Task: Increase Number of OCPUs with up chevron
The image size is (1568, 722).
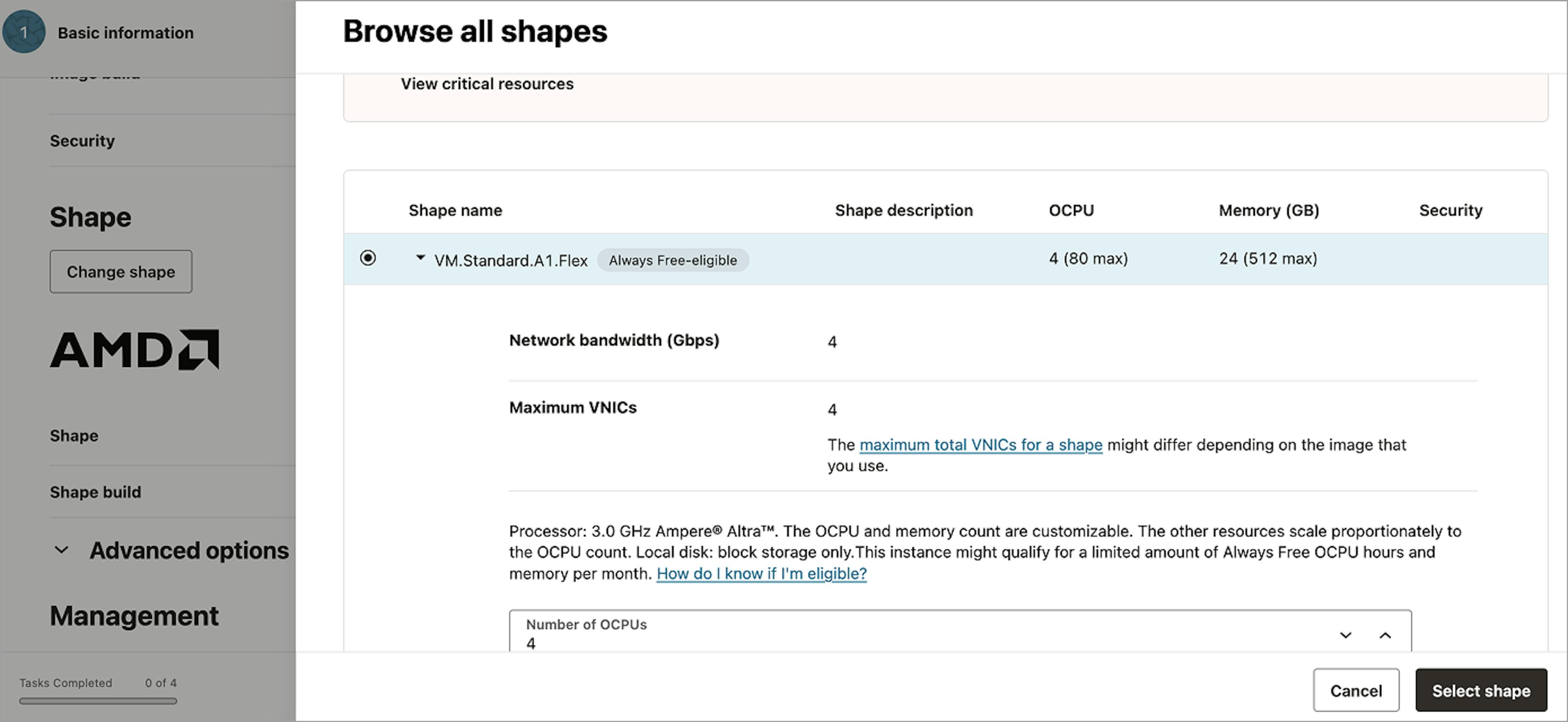Action: (x=1385, y=635)
